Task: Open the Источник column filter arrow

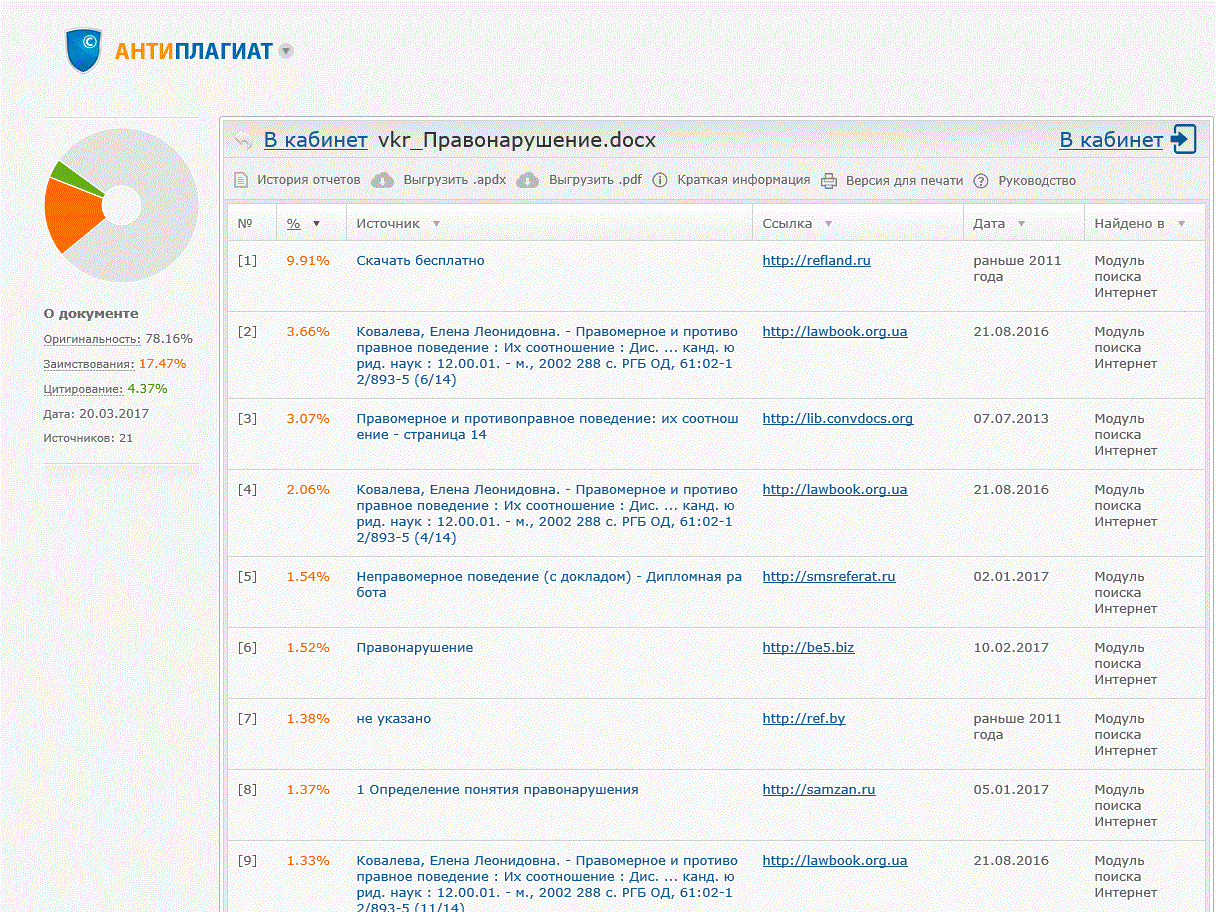Action: [x=436, y=224]
